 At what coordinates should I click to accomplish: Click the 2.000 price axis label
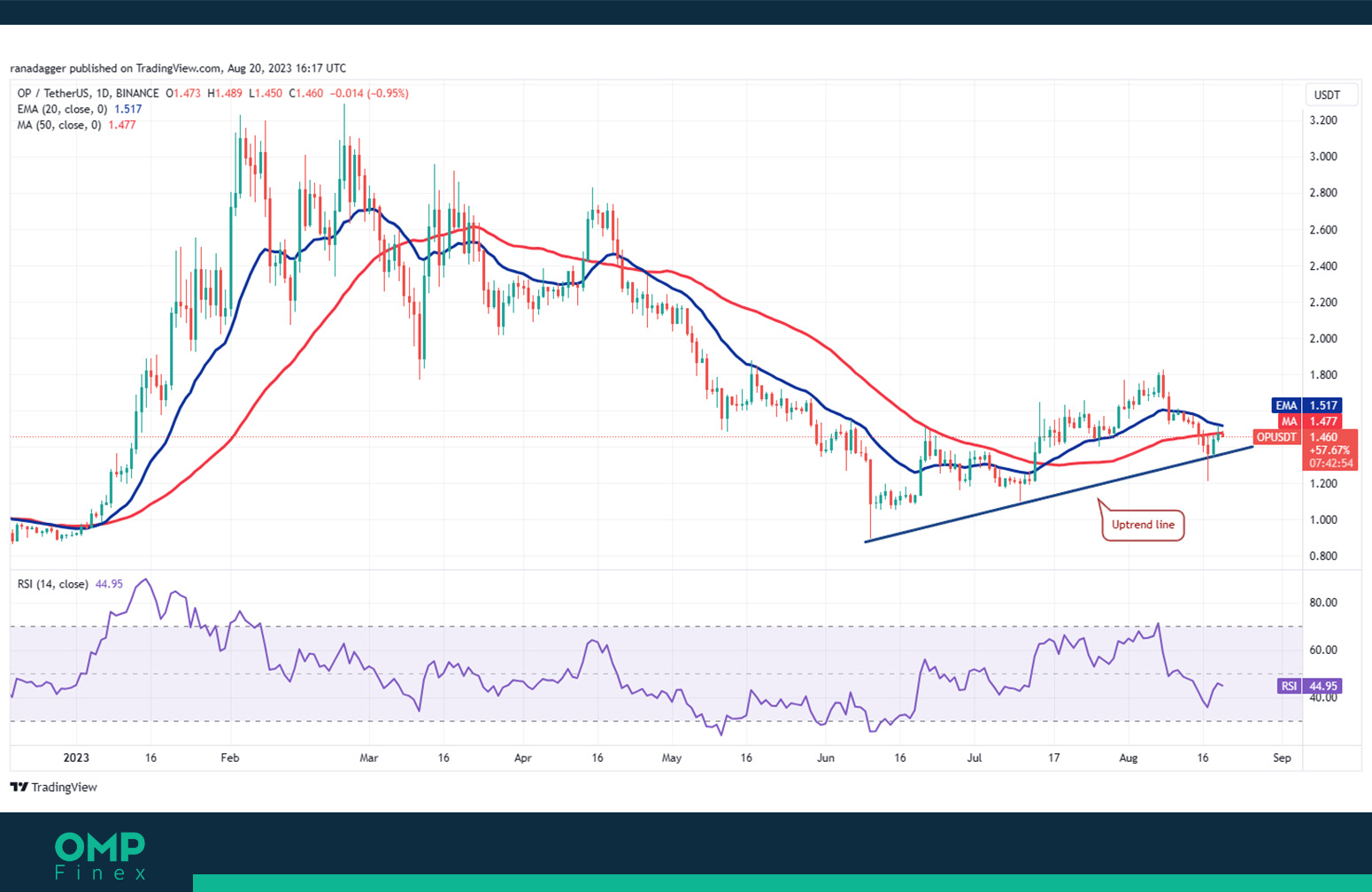[1323, 338]
